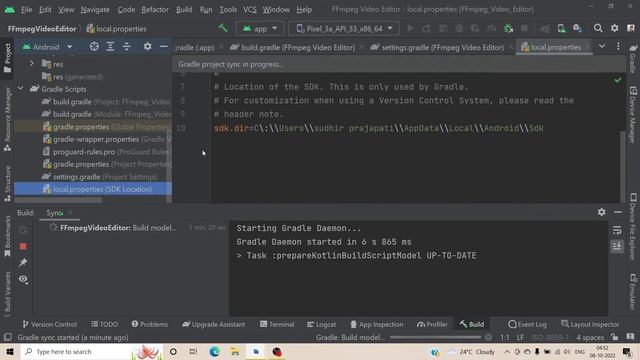
Task: Open the Event Log
Action: click(527, 324)
